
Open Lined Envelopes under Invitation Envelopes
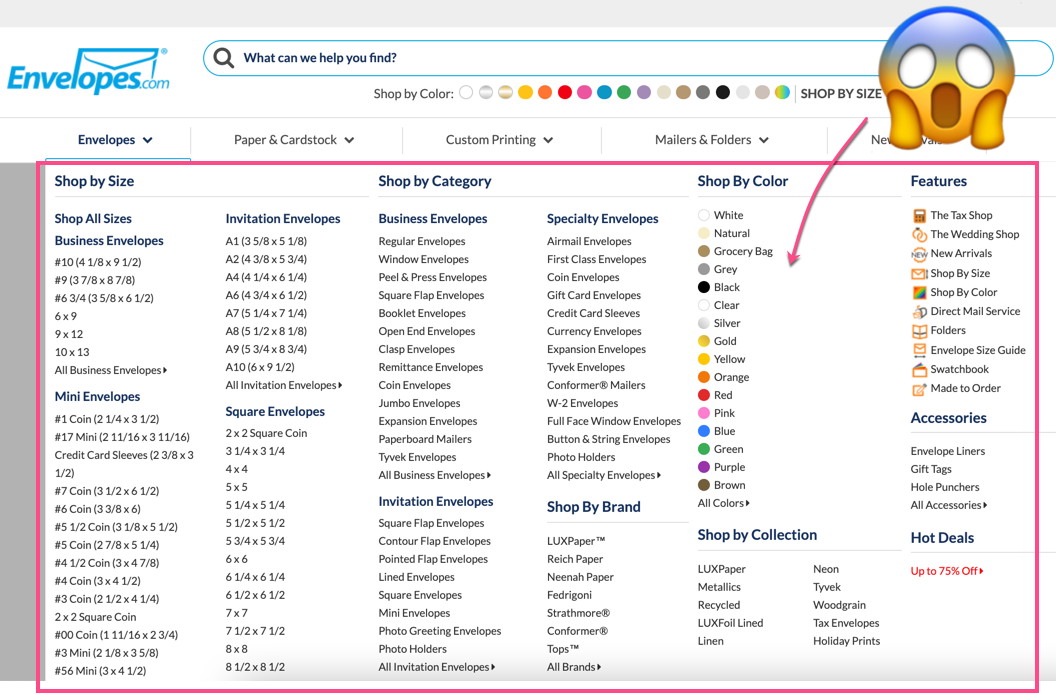[416, 577]
